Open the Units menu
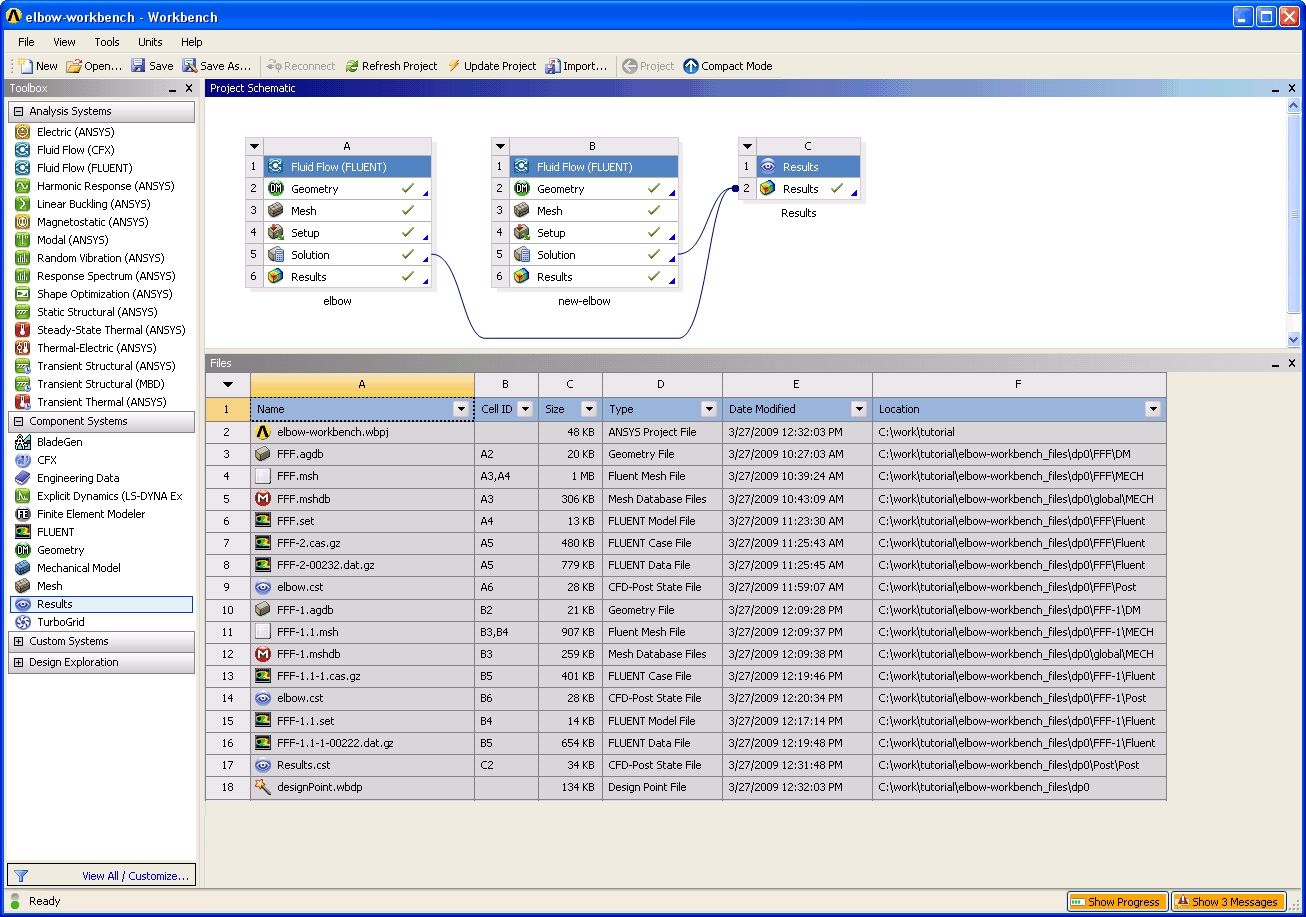The image size is (1306, 917). (x=150, y=42)
